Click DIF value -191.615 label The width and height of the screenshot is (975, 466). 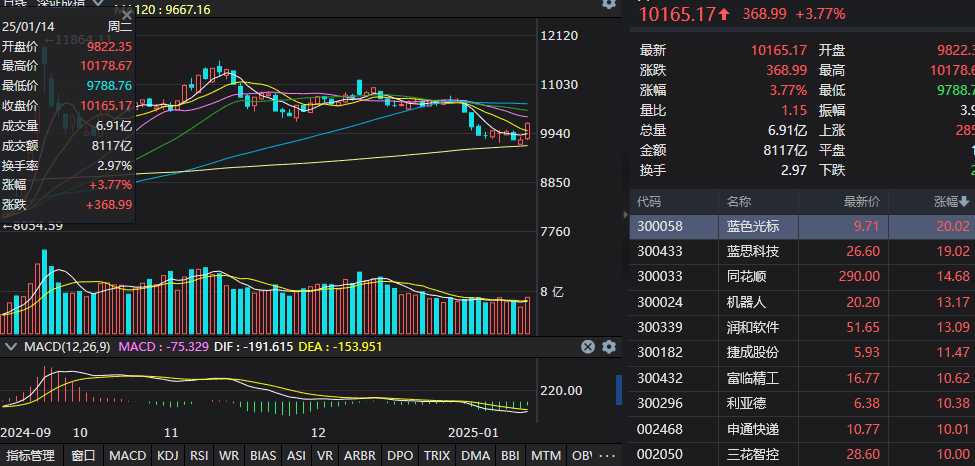tap(253, 347)
